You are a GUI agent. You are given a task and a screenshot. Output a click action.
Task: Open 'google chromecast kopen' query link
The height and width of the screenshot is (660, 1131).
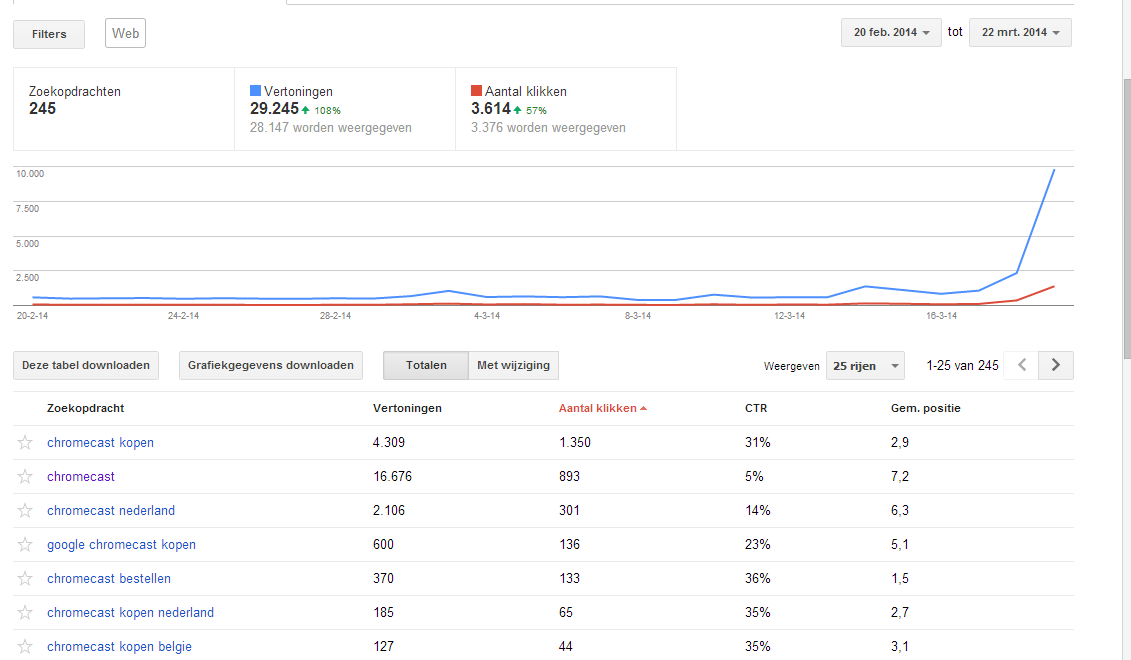(121, 544)
